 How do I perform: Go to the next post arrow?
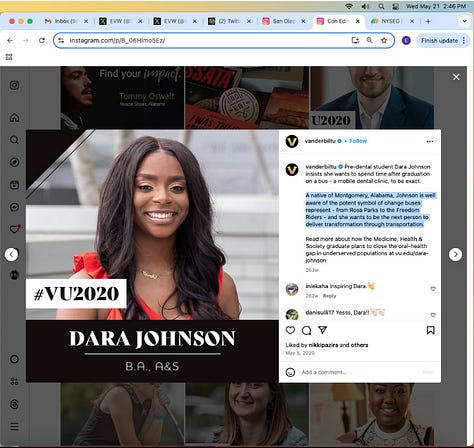(455, 254)
